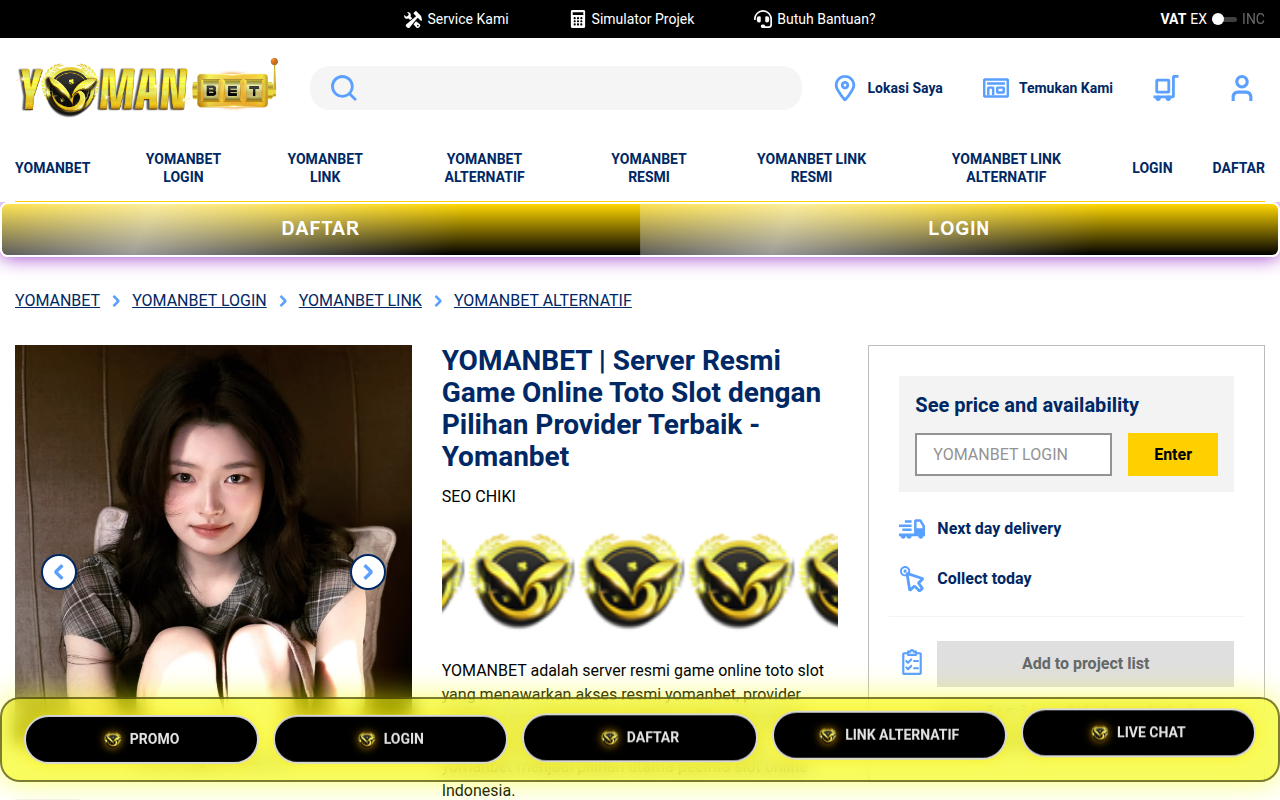Click See price and availability heading
1280x800 pixels.
coord(1027,405)
